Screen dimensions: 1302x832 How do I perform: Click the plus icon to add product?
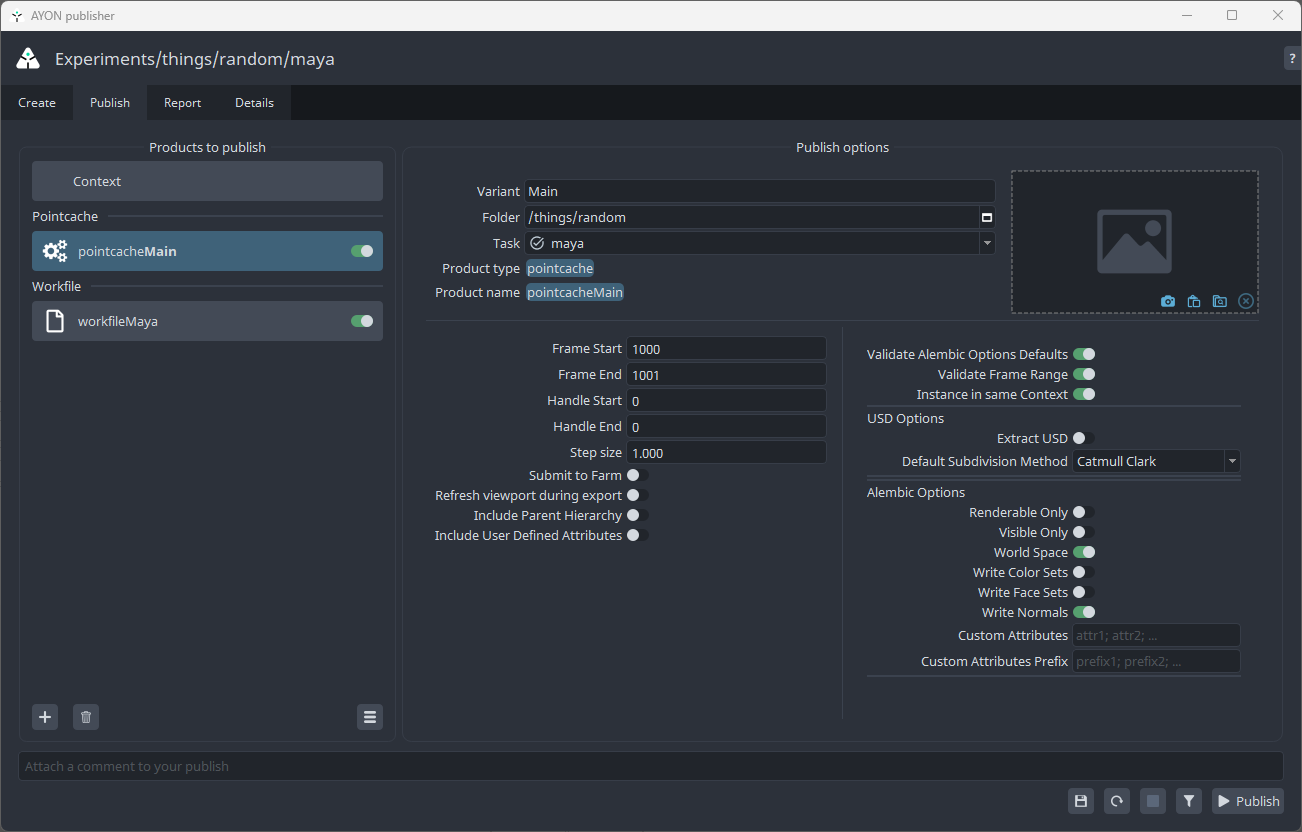point(45,717)
